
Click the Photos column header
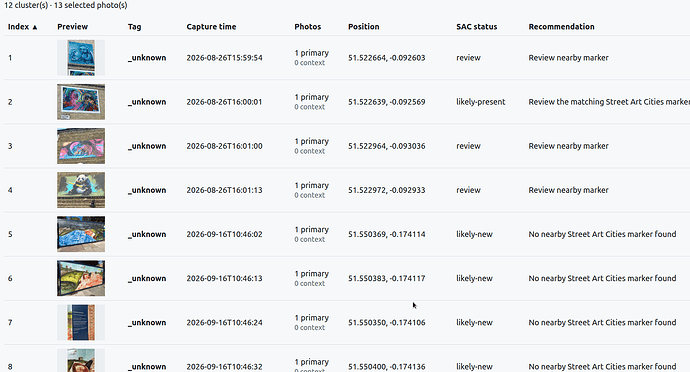[308, 27]
